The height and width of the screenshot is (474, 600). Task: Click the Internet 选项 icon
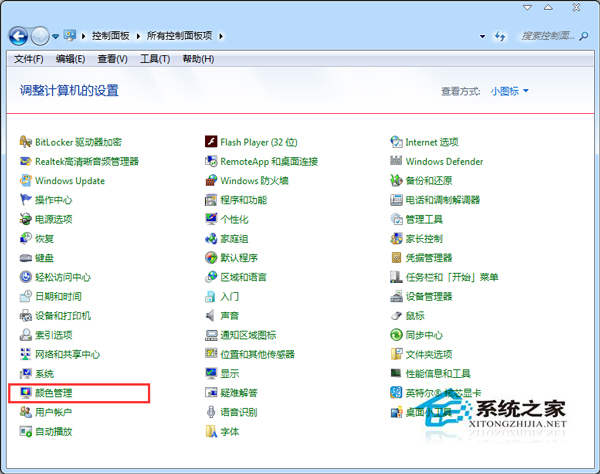coord(396,142)
